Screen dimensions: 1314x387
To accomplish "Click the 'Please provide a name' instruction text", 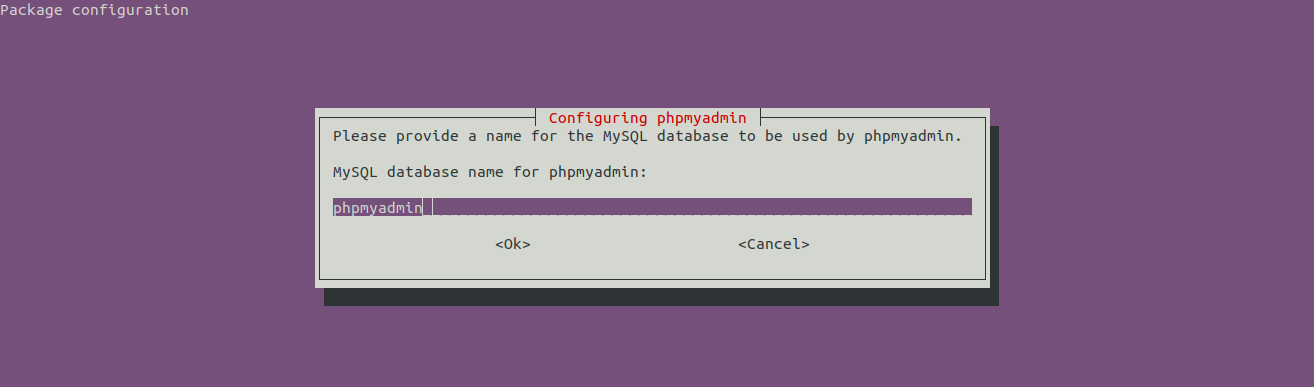I will 647,136.
